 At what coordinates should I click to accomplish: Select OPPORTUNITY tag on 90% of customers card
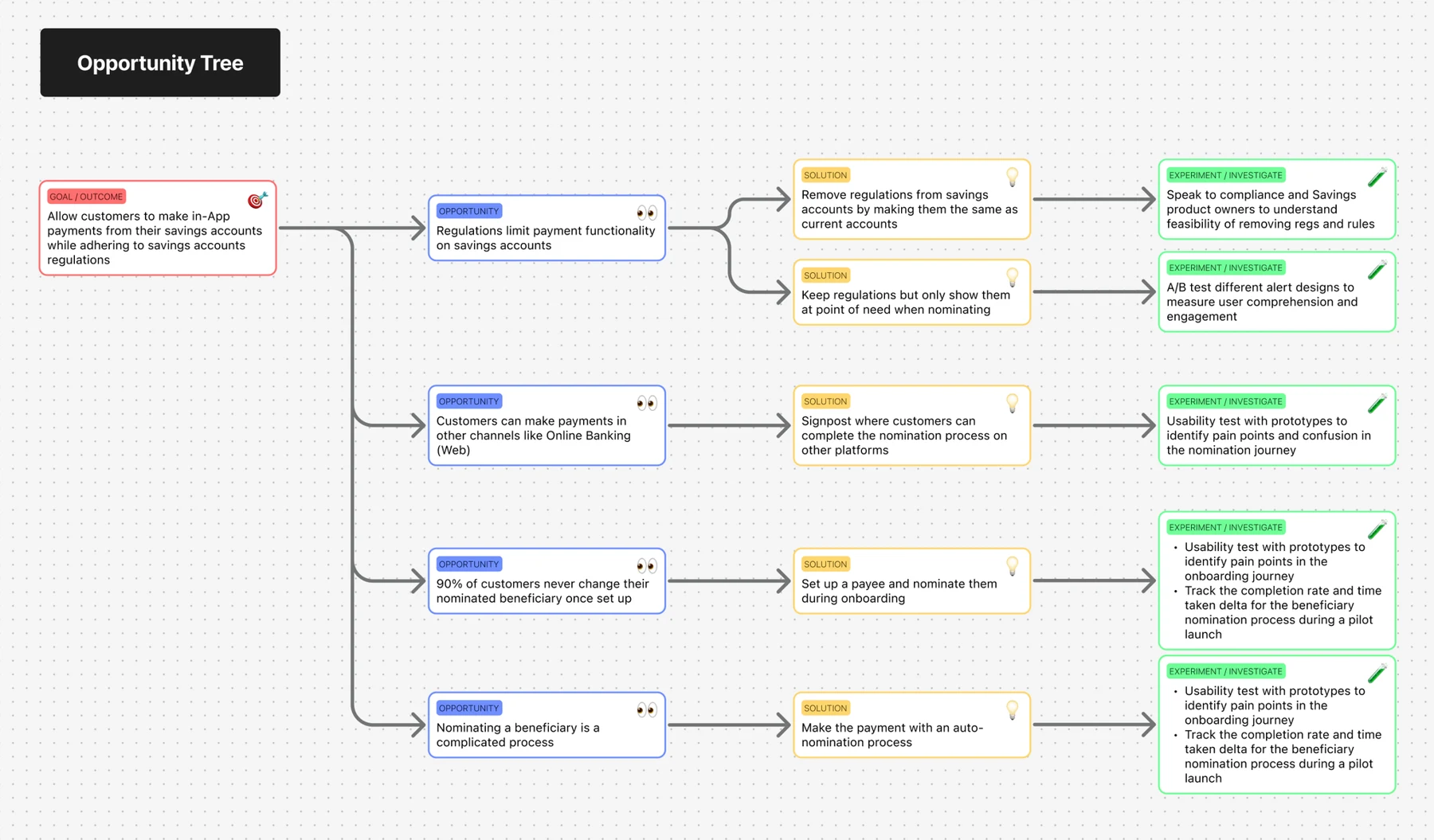pyautogui.click(x=469, y=564)
